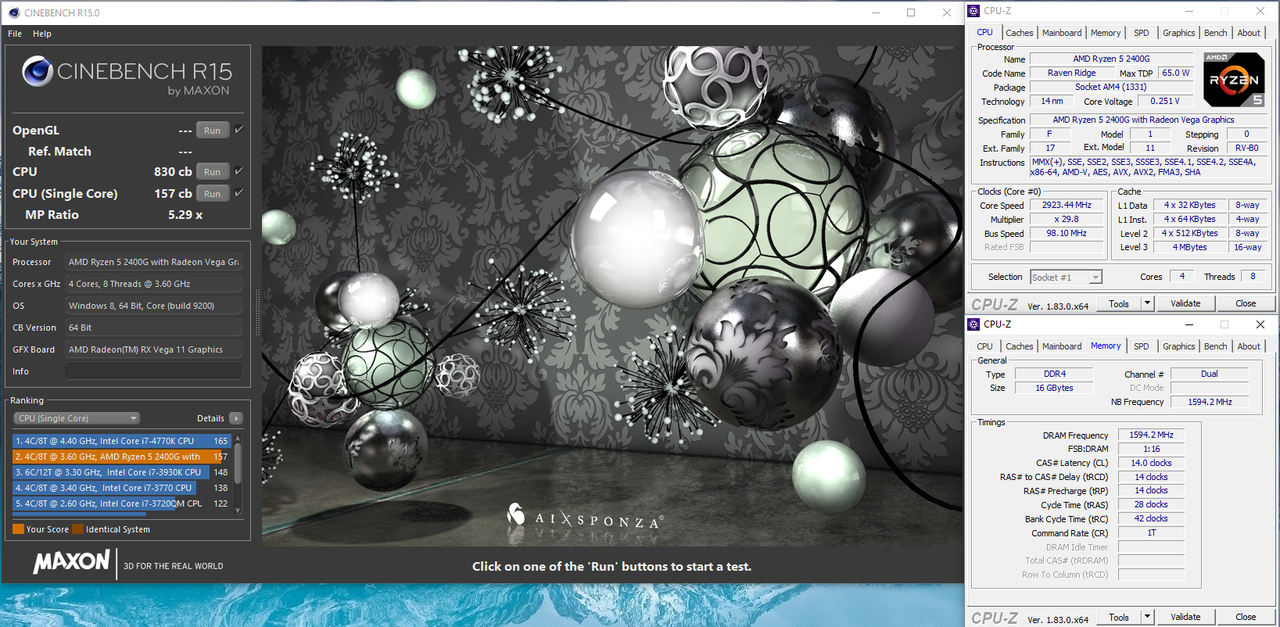The height and width of the screenshot is (627, 1280).
Task: Switch to SPD tab in upper CPU-Z
Action: pos(1141,33)
